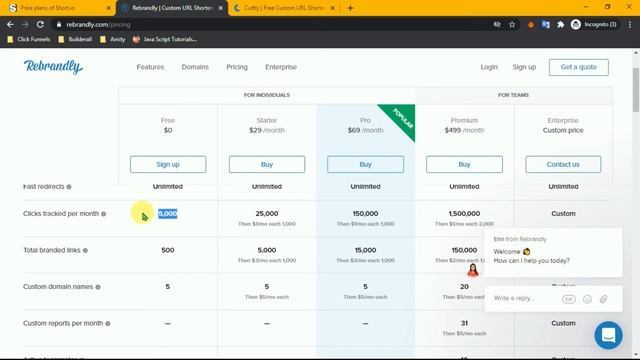Click the orange extension icon in toolbar
640x360 pixels.
tap(531, 24)
